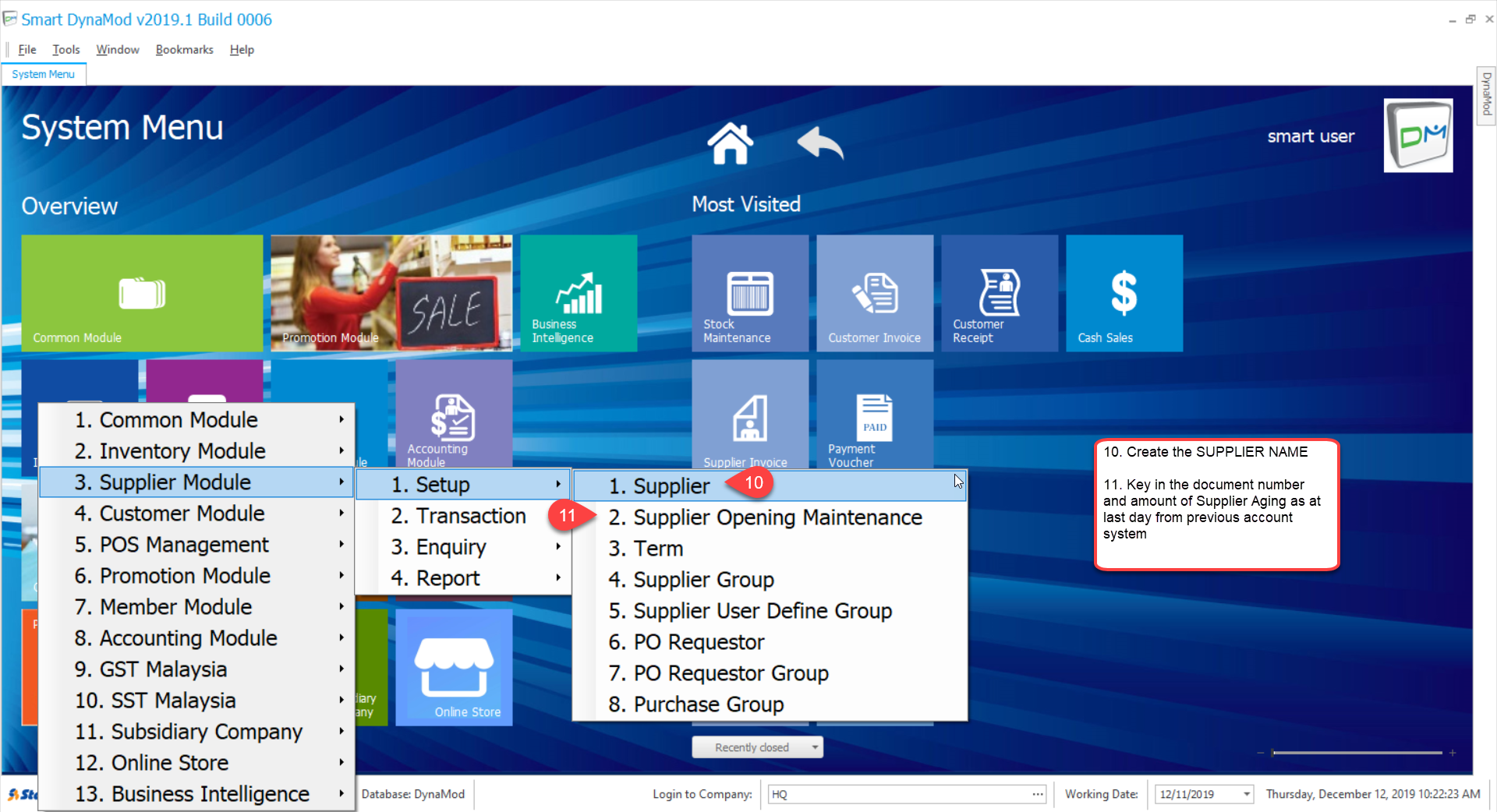Switch to the System Menu tab

44,74
